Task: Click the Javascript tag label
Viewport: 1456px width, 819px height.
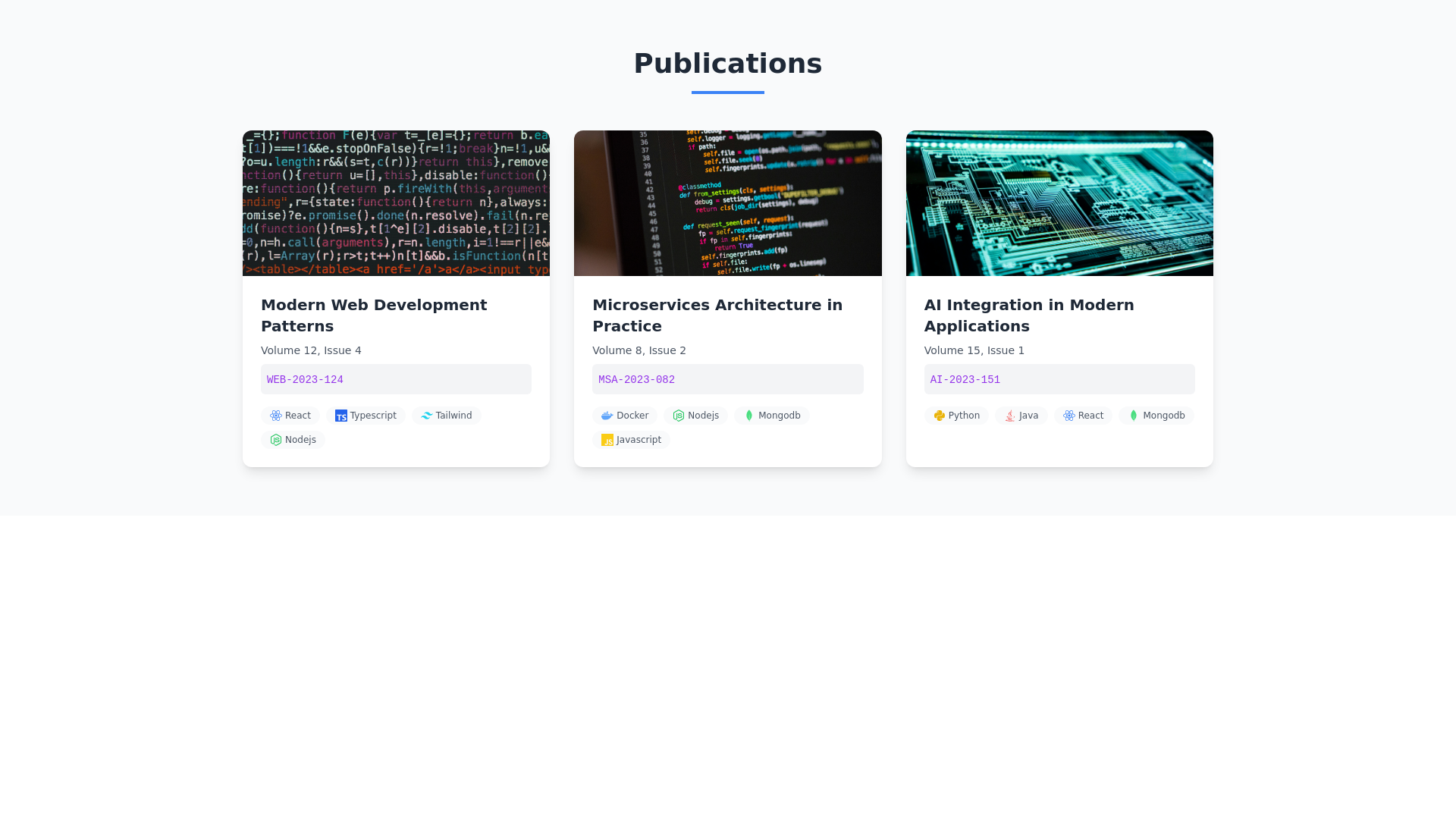Action: pos(639,440)
